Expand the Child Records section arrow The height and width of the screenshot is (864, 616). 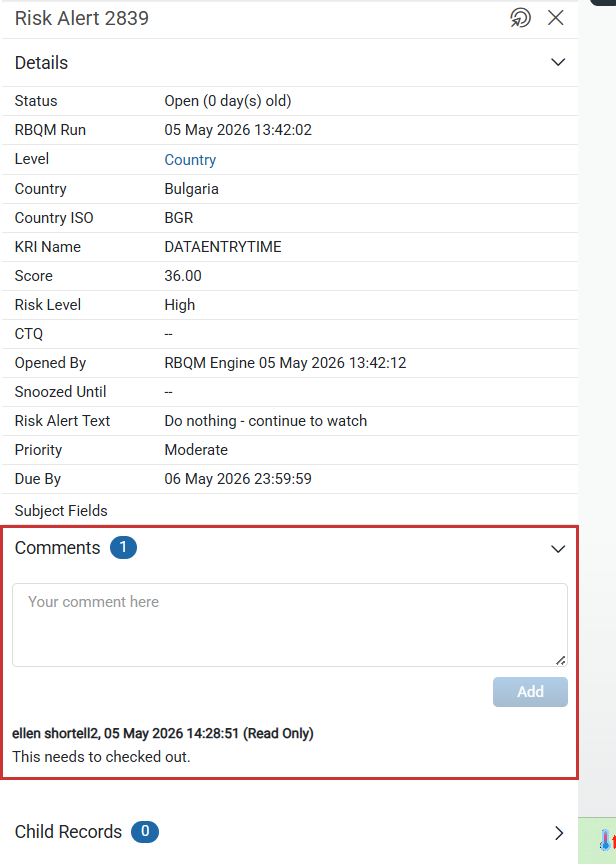click(x=559, y=833)
